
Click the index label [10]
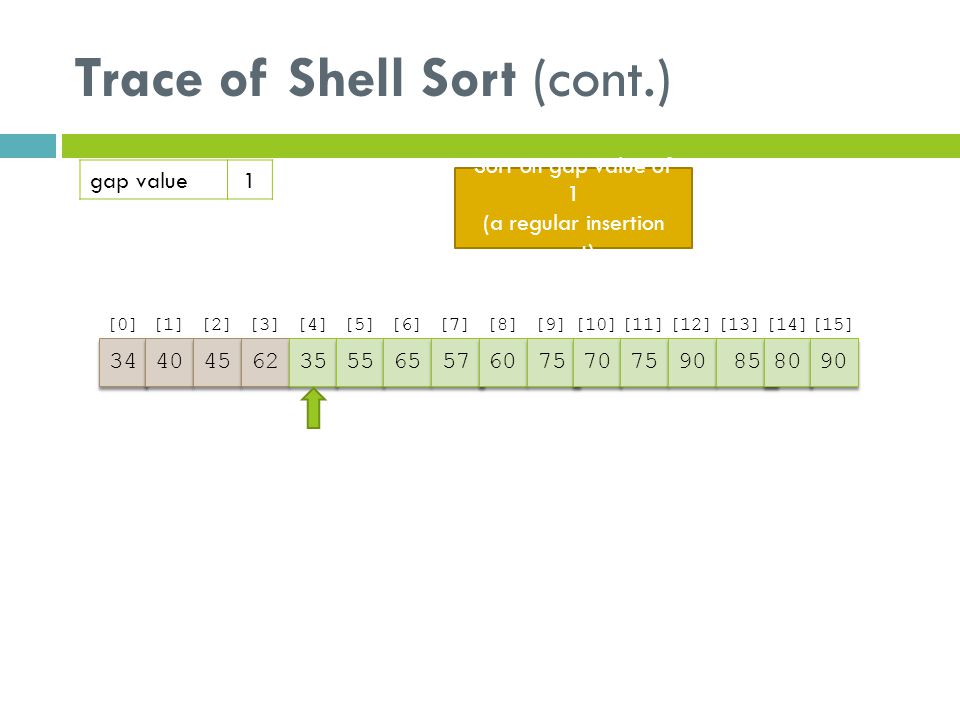tap(596, 324)
